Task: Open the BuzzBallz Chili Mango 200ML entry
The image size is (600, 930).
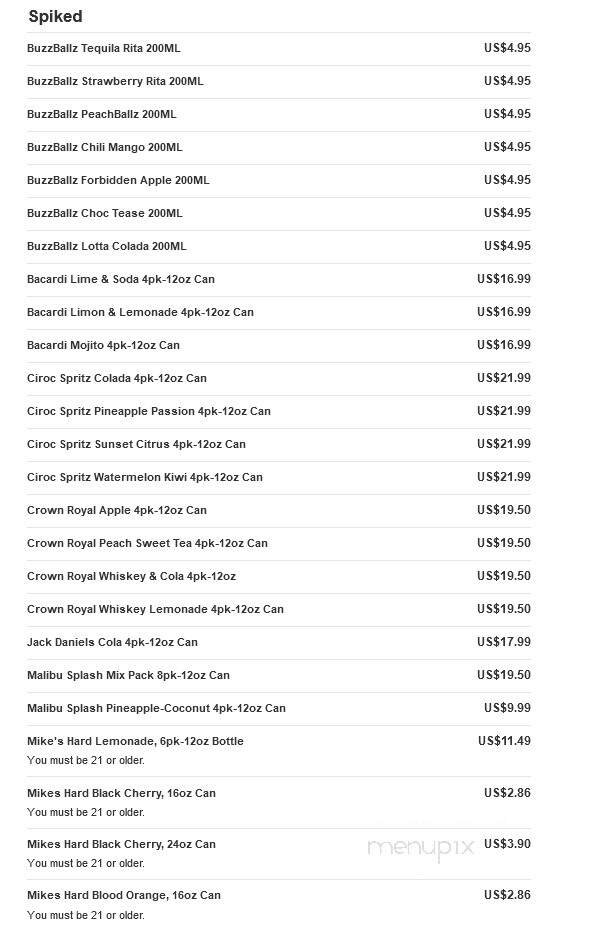Action: coord(104,147)
